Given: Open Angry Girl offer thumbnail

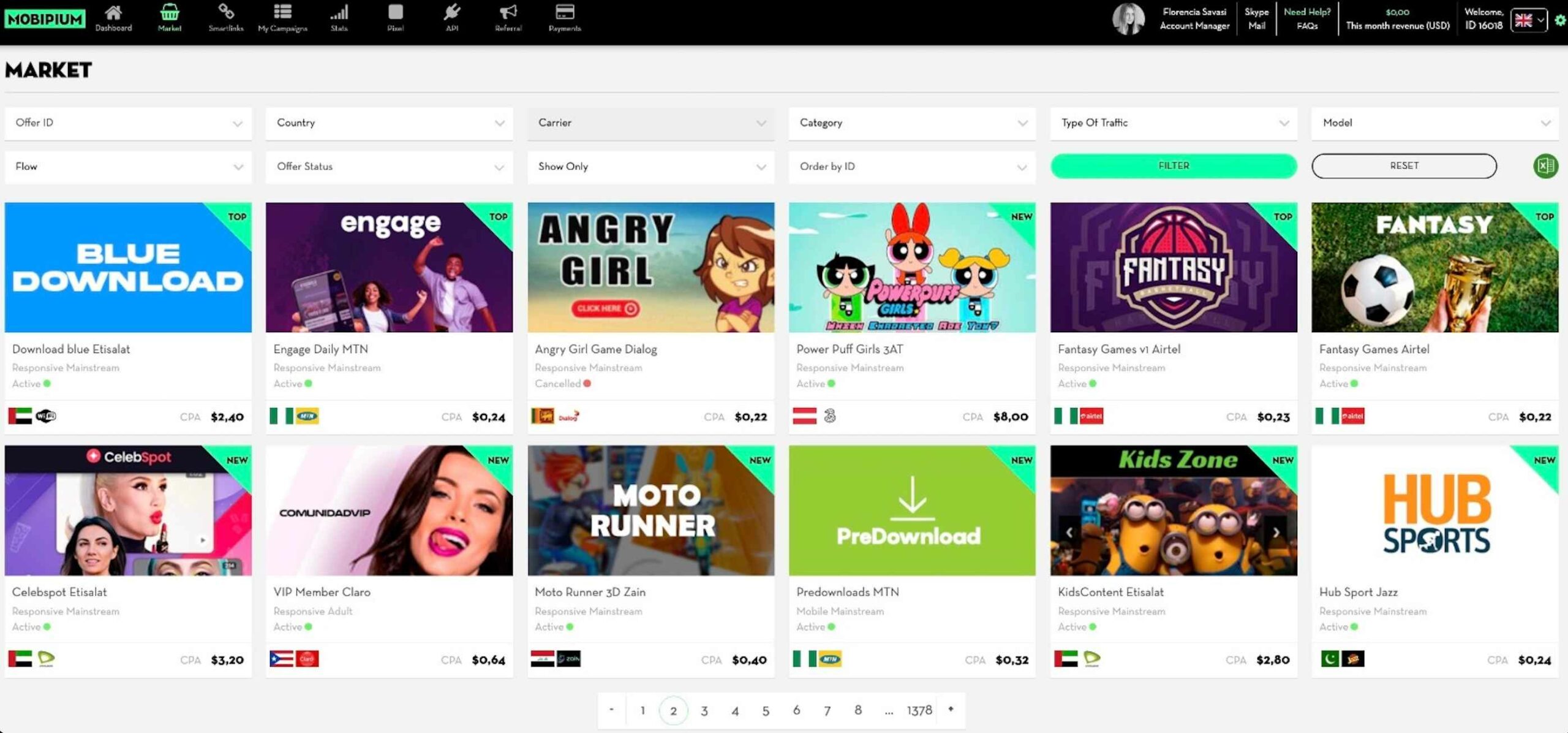Looking at the screenshot, I should click(650, 267).
